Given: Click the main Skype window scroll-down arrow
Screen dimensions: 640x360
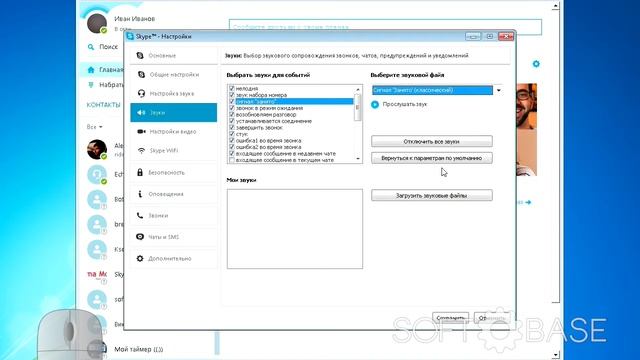Looking at the screenshot, I should click(x=556, y=355).
